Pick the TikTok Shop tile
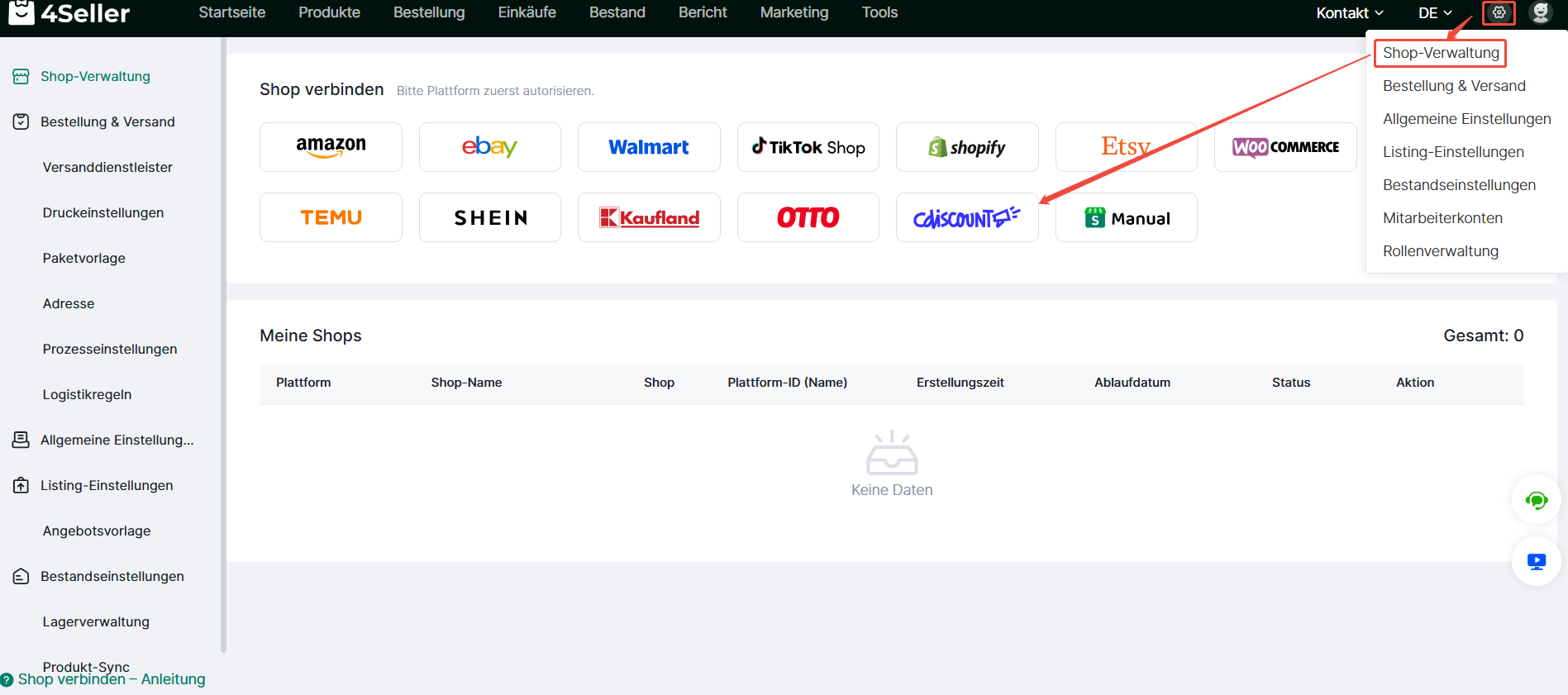The height and width of the screenshot is (695, 1568). (808, 147)
